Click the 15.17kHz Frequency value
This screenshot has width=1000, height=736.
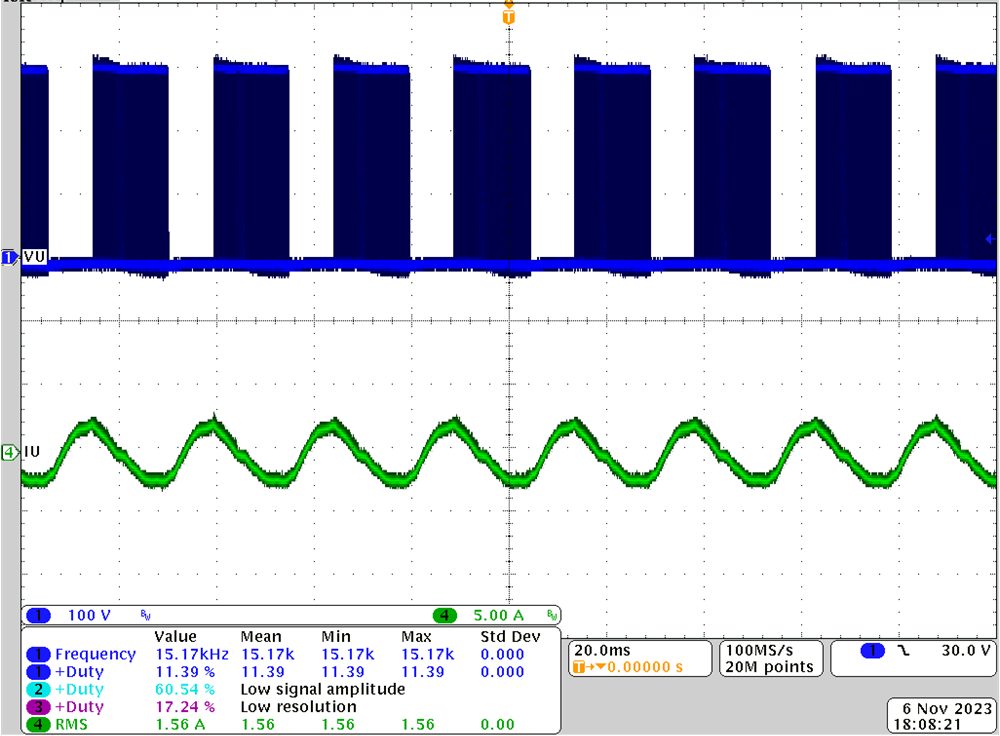coord(185,654)
